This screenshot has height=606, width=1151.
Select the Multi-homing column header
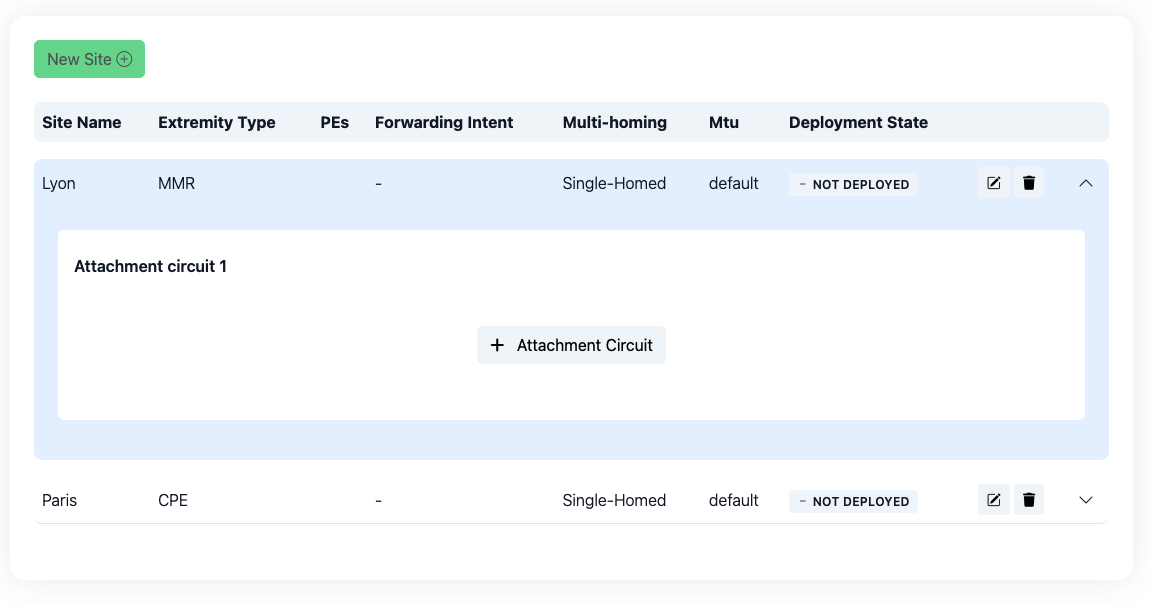click(614, 122)
